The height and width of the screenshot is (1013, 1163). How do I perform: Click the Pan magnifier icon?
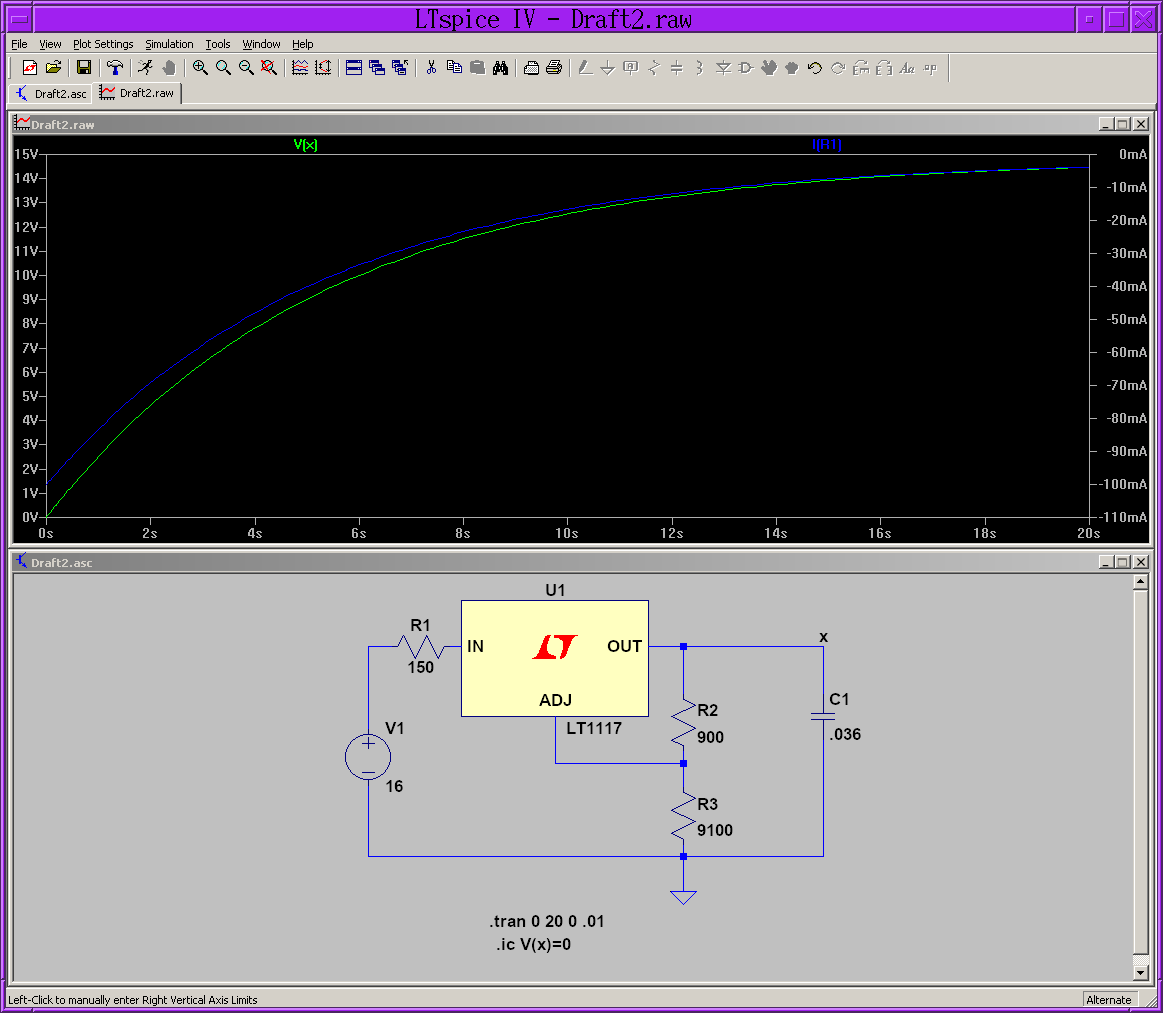click(223, 68)
